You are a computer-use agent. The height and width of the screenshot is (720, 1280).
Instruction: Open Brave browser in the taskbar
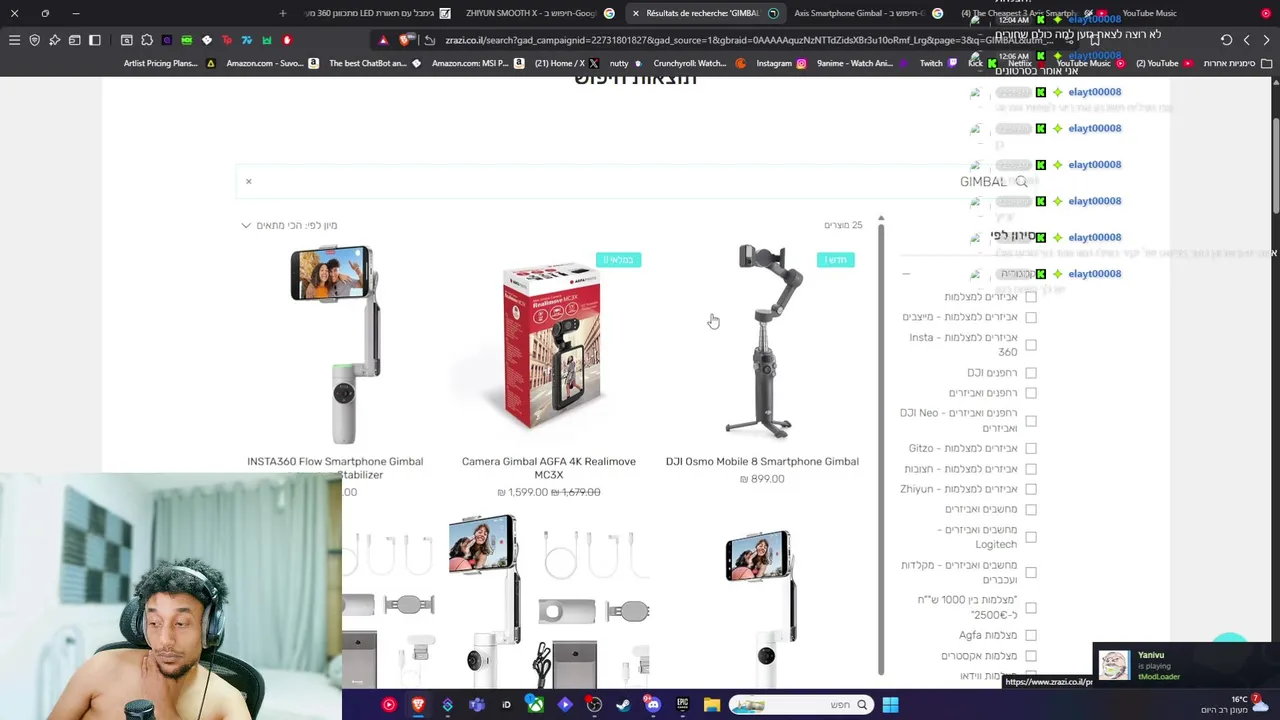[418, 705]
